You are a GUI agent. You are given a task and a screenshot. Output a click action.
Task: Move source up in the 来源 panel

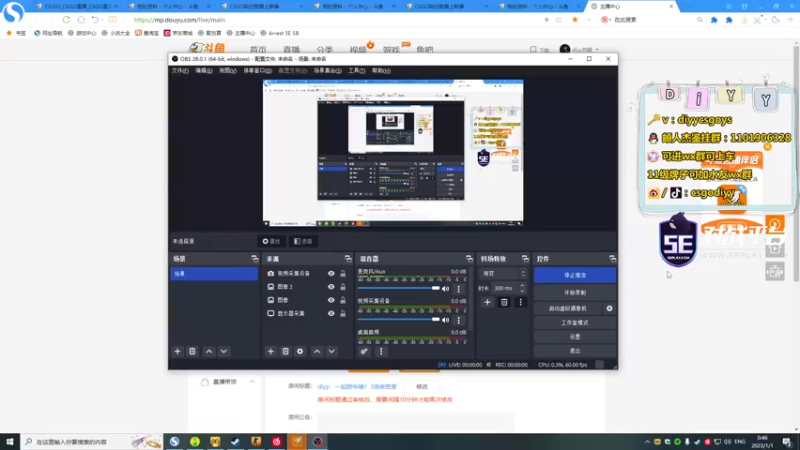coord(317,351)
